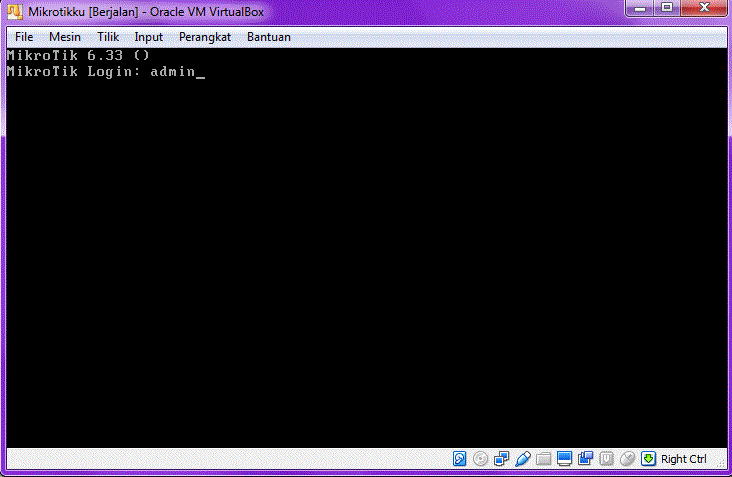Open the shared folders status icon
This screenshot has height=477, width=732.
(543, 459)
